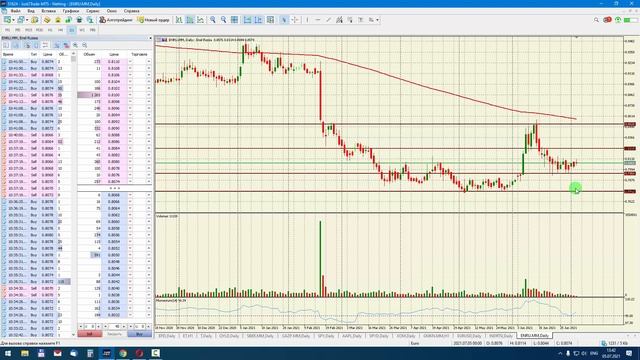Select the H1 timeframe
This screenshot has height=360, width=640.
pyautogui.click(x=50, y=30)
